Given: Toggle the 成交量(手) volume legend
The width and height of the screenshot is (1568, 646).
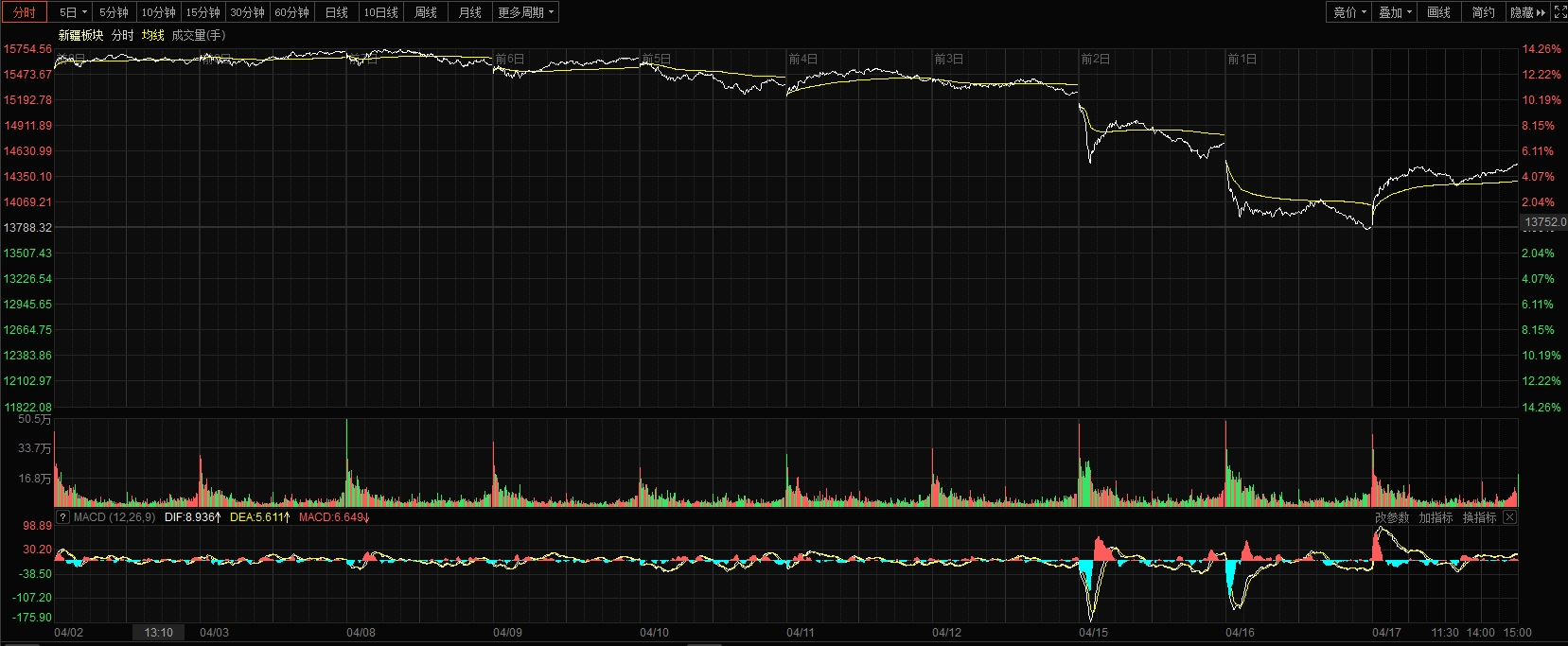Looking at the screenshot, I should point(198,35).
